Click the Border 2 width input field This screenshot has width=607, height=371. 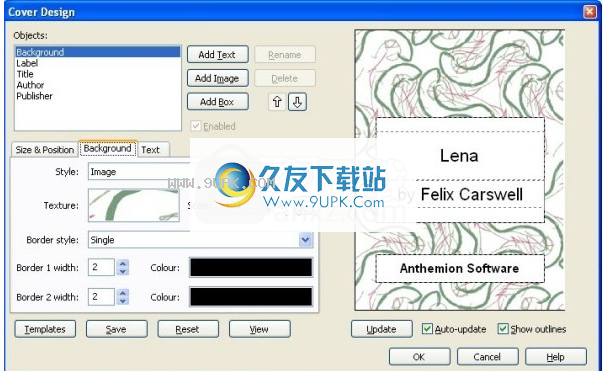(101, 297)
